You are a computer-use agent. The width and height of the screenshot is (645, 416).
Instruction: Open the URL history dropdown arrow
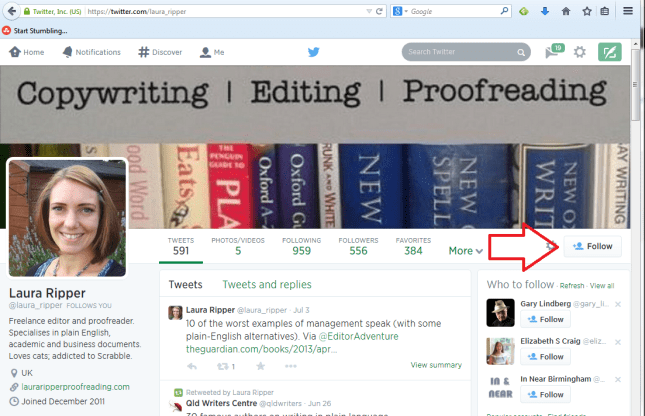click(x=369, y=12)
